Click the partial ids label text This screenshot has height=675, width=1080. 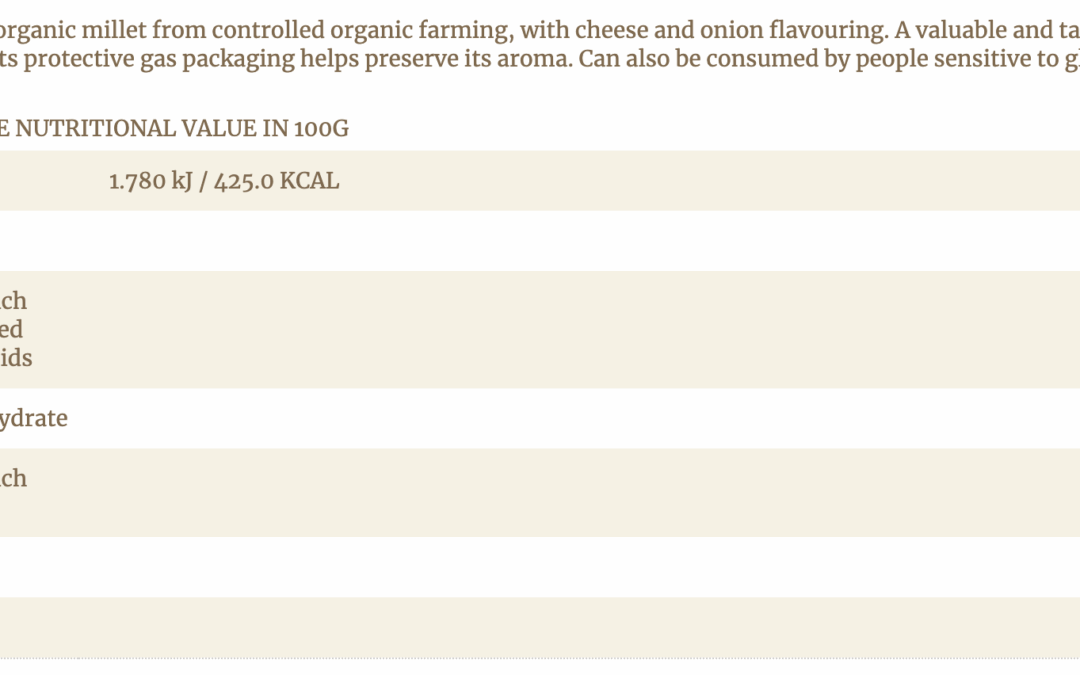tap(16, 358)
